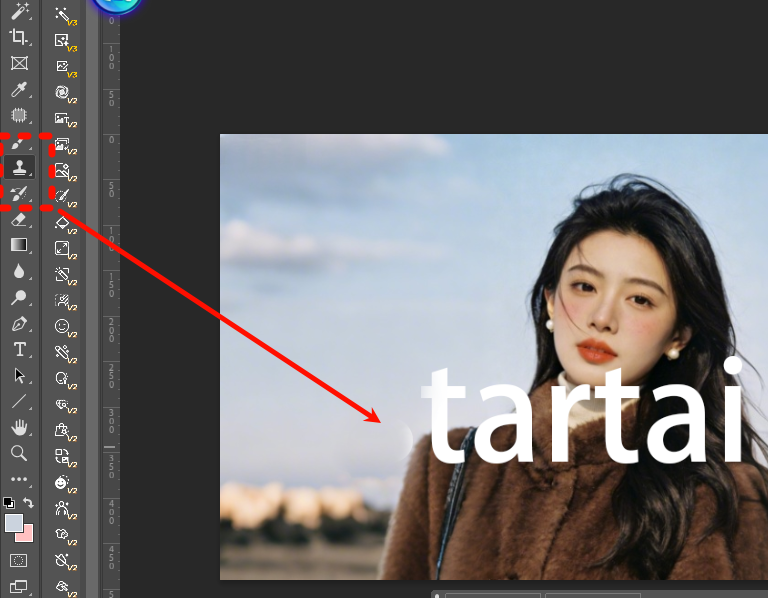Viewport: 768px width, 598px height.
Task: Click the person-with-sparkles V2 plugin icon
Action: (x=64, y=509)
